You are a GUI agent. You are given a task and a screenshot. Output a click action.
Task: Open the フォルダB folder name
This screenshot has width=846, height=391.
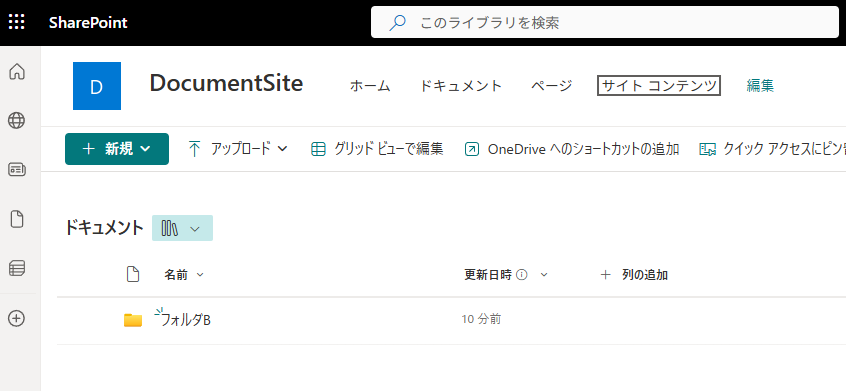click(186, 320)
